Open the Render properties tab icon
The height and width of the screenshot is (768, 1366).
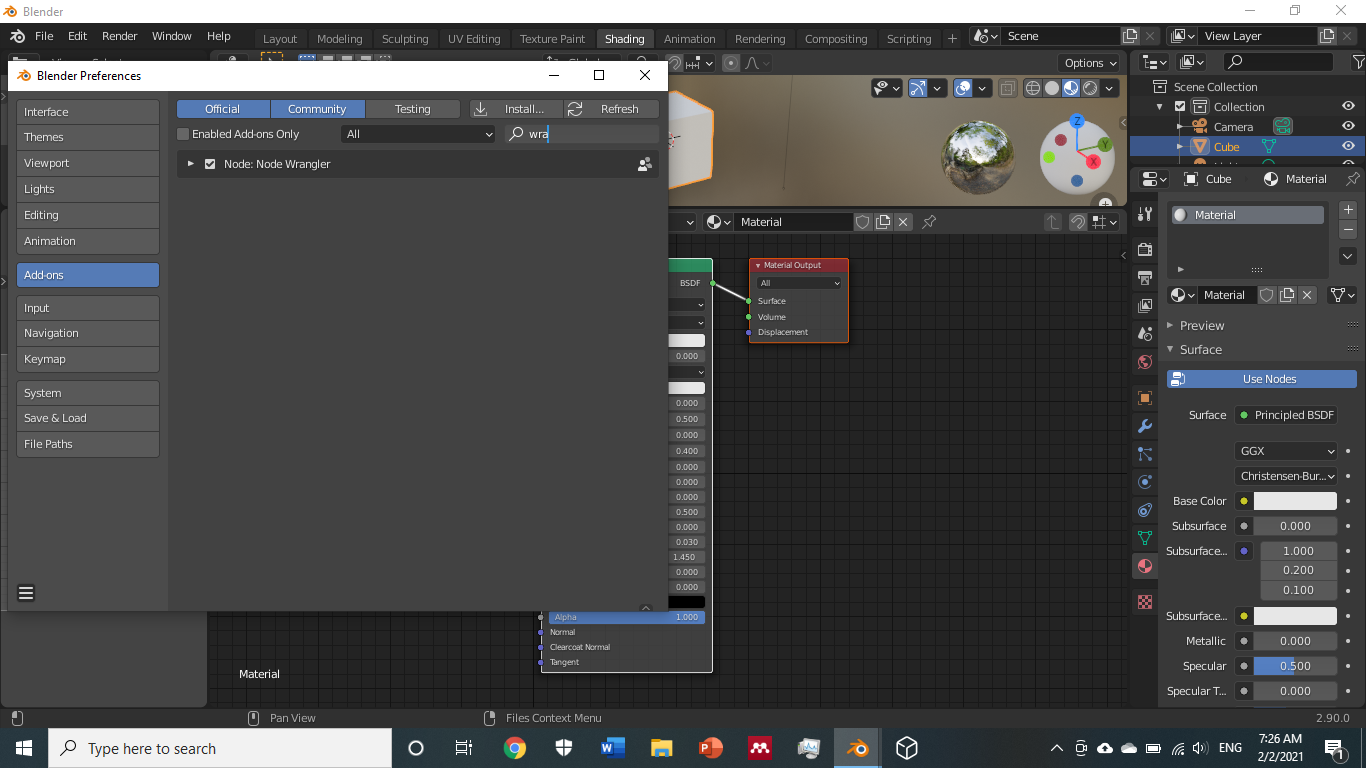(x=1145, y=249)
